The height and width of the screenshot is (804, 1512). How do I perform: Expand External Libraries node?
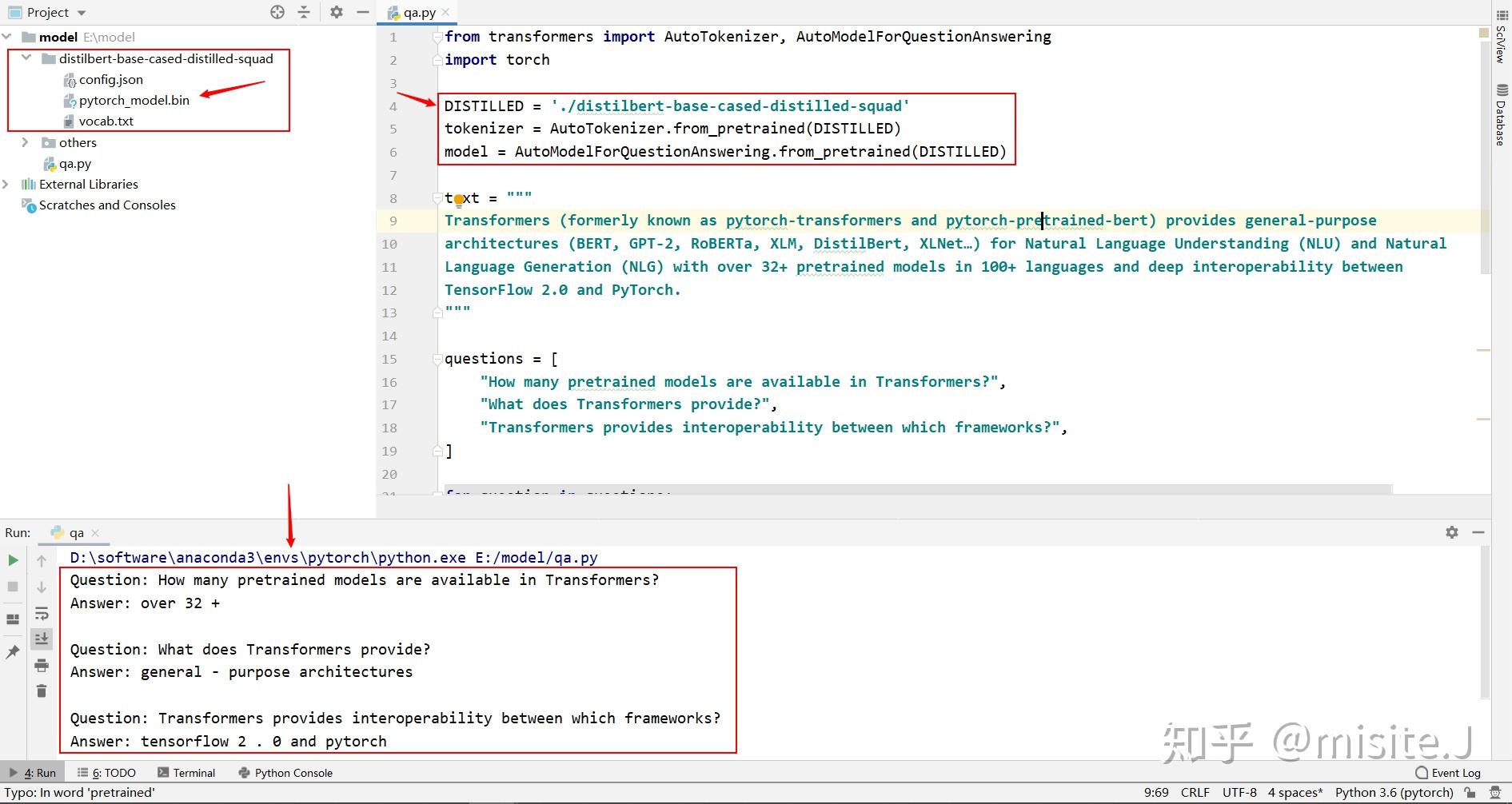coord(6,184)
